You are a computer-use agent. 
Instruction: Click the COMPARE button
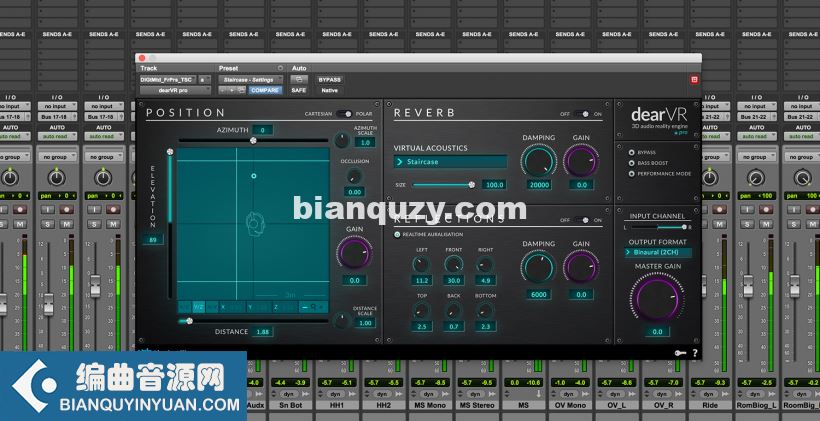266,90
